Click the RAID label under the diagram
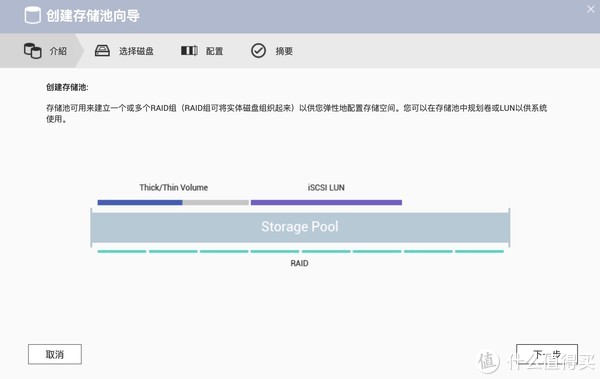 point(299,263)
